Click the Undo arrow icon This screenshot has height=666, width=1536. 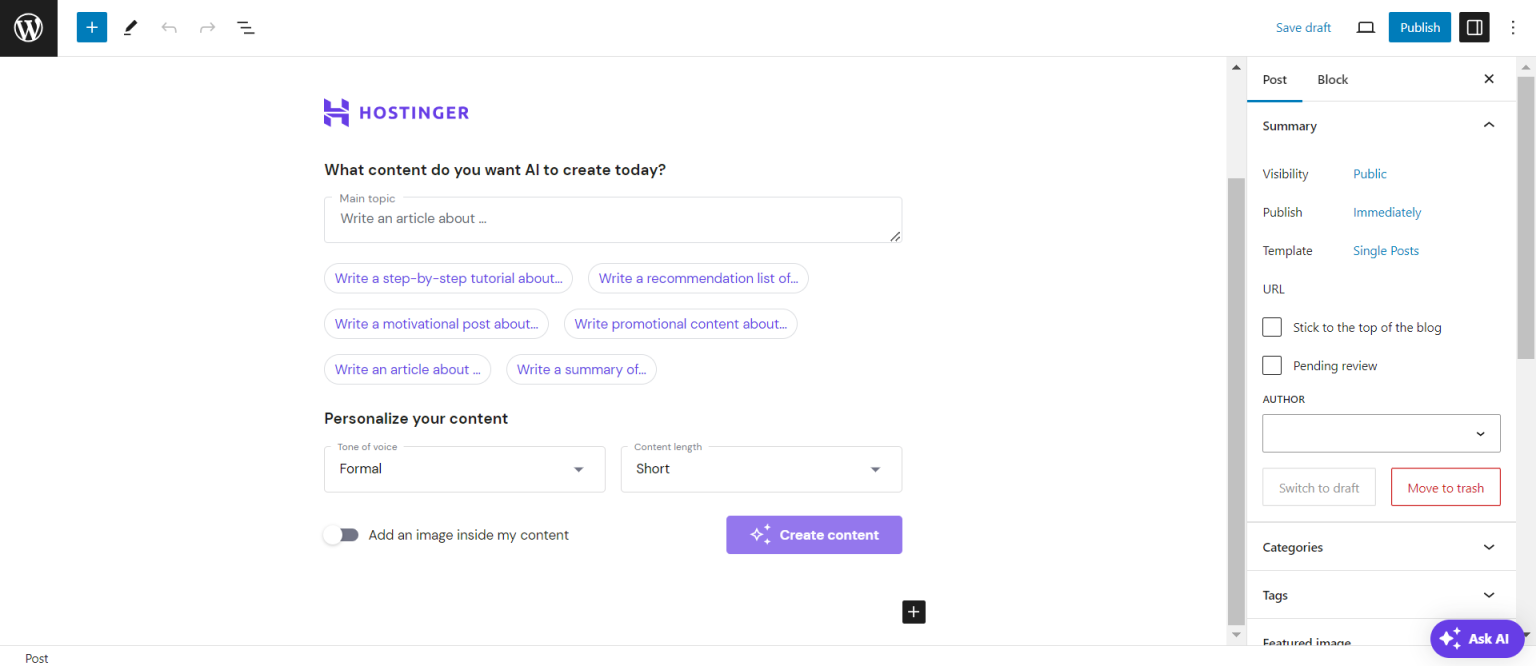(x=168, y=27)
